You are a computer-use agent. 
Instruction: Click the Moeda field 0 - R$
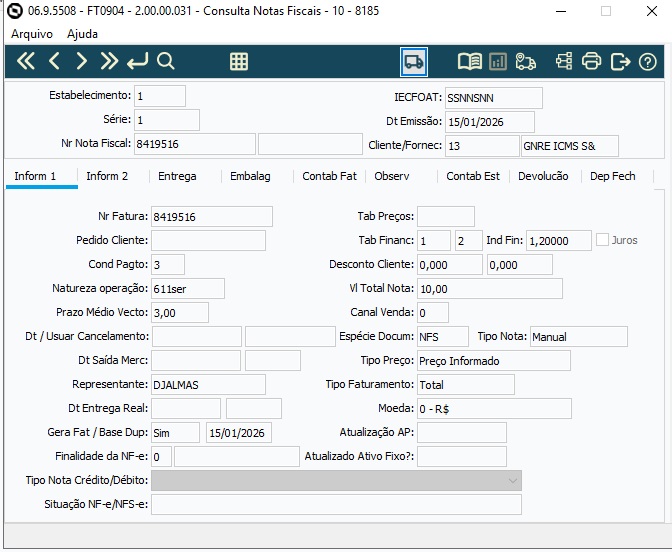point(494,409)
